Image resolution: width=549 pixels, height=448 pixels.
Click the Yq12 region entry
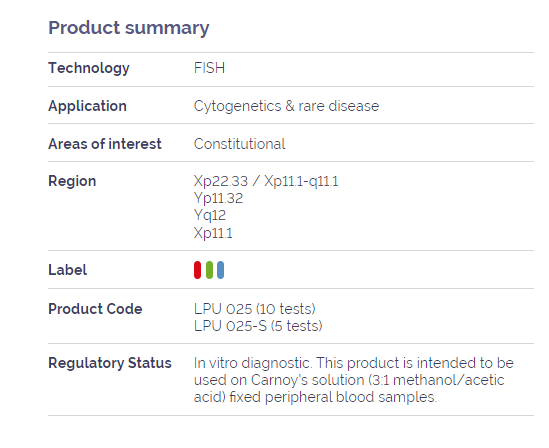[210, 215]
